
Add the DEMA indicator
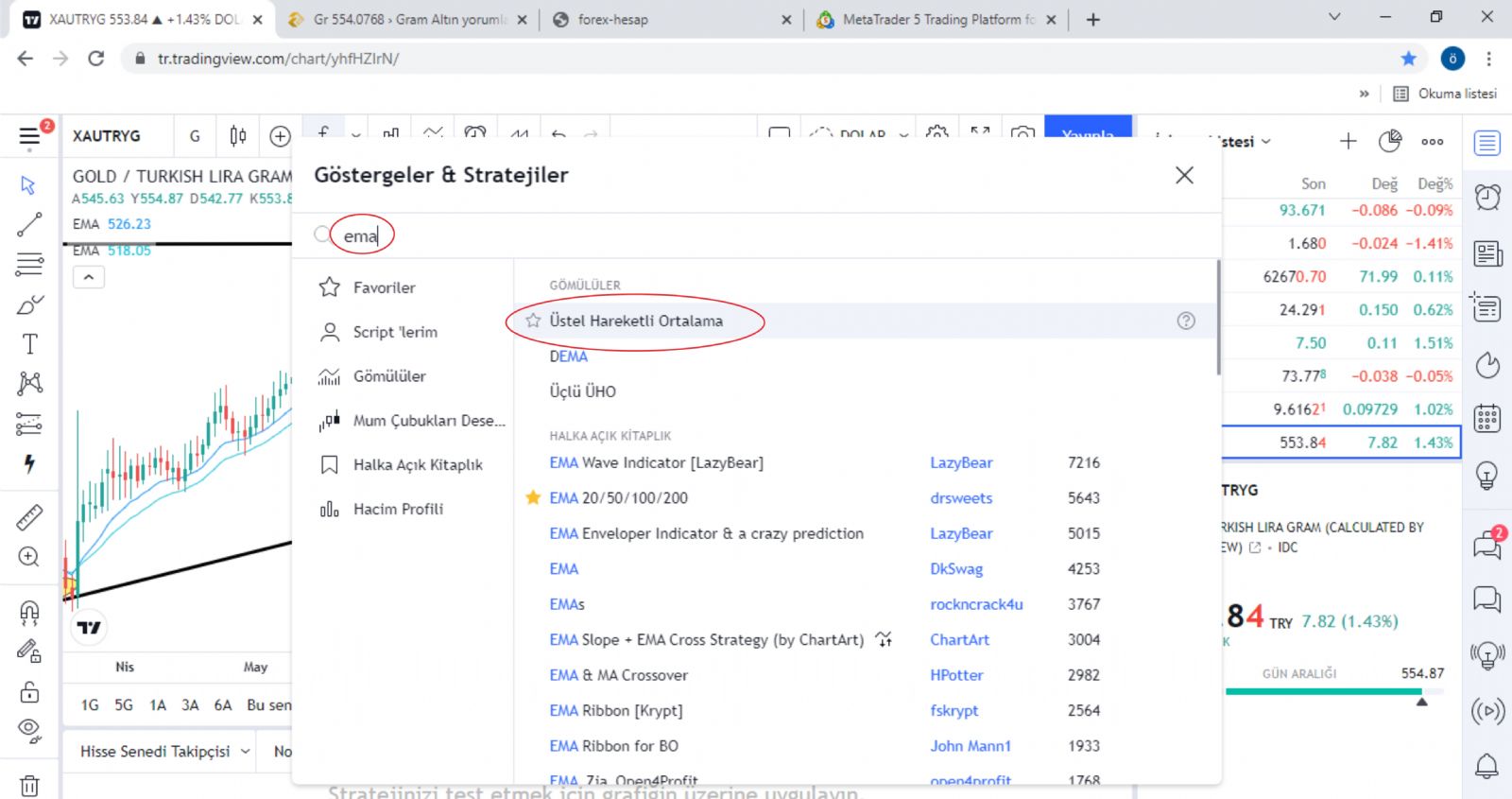coord(568,356)
